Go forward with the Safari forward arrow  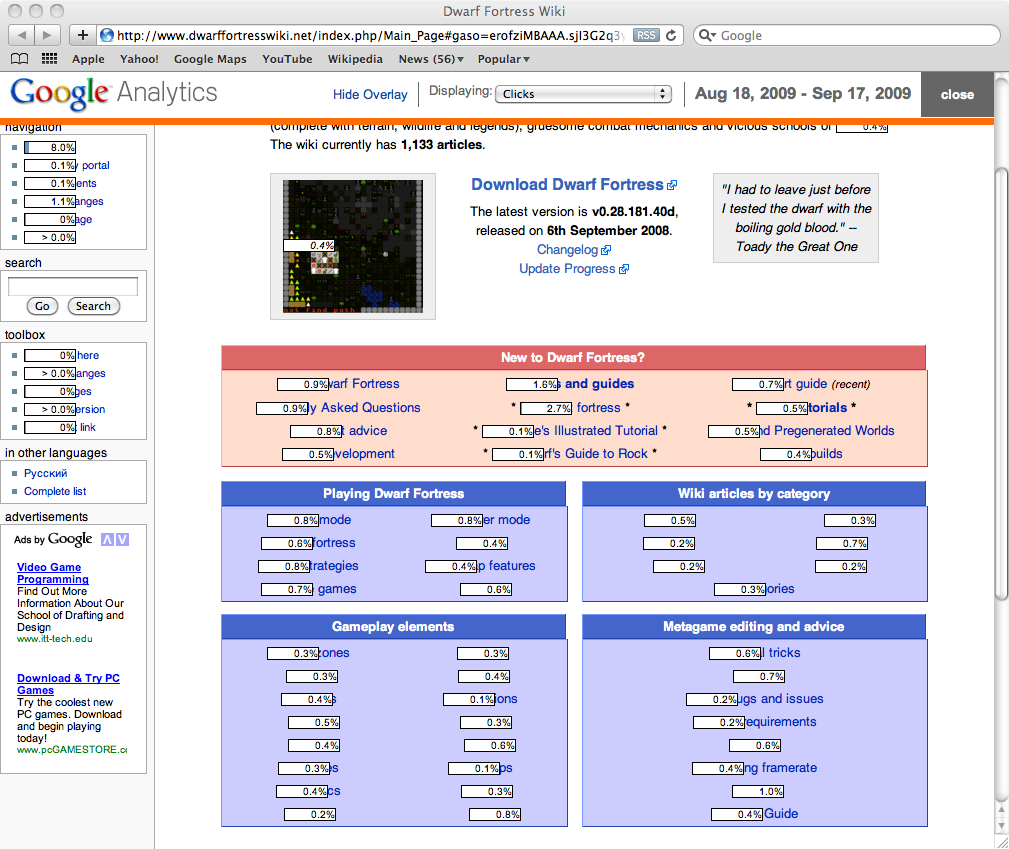tap(47, 35)
